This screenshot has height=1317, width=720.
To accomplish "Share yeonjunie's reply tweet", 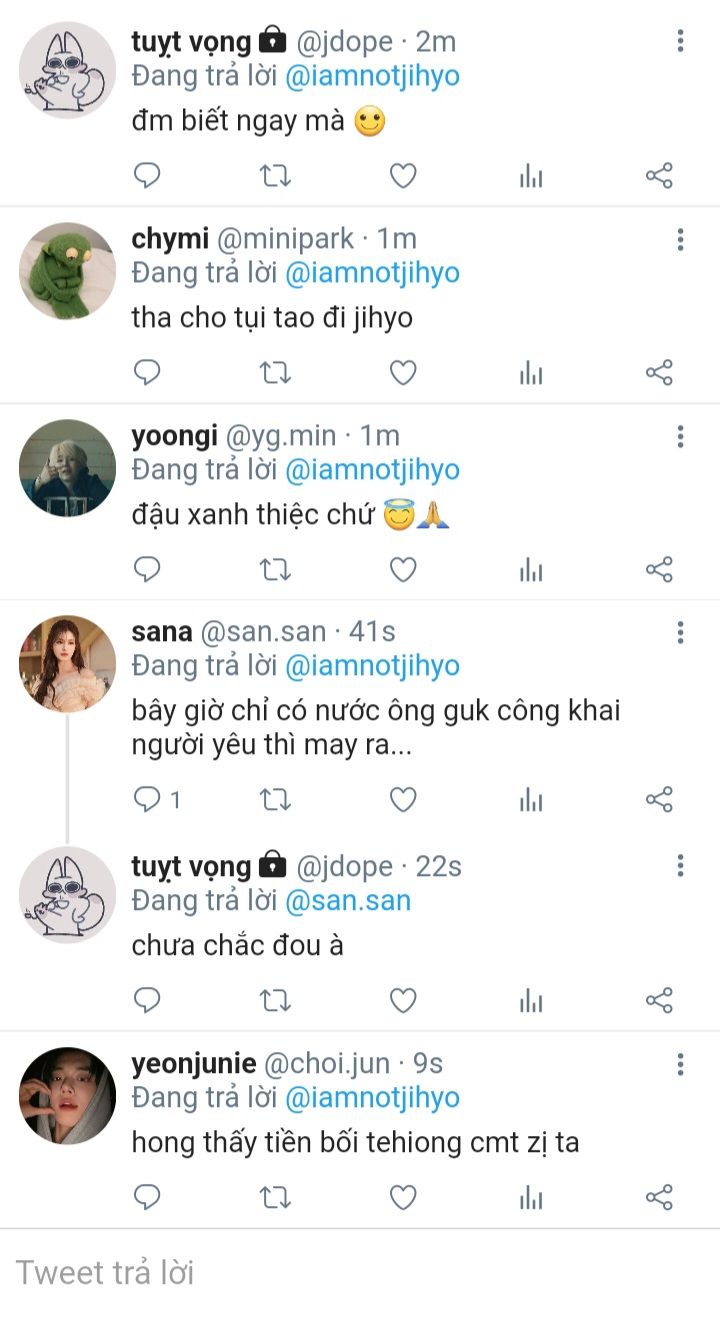I will (x=659, y=1197).
